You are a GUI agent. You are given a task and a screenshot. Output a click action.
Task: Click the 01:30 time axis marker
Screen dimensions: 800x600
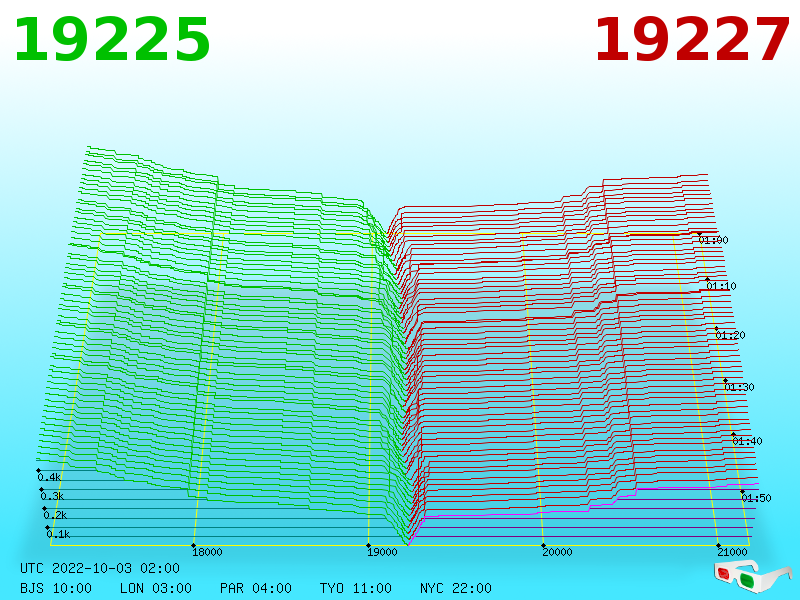point(739,387)
